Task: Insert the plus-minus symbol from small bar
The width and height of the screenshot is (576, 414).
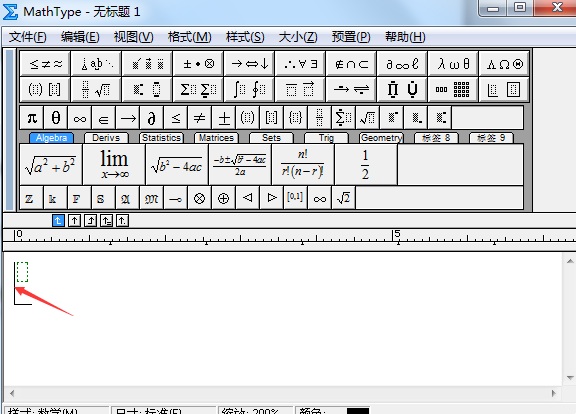Action: coord(224,118)
